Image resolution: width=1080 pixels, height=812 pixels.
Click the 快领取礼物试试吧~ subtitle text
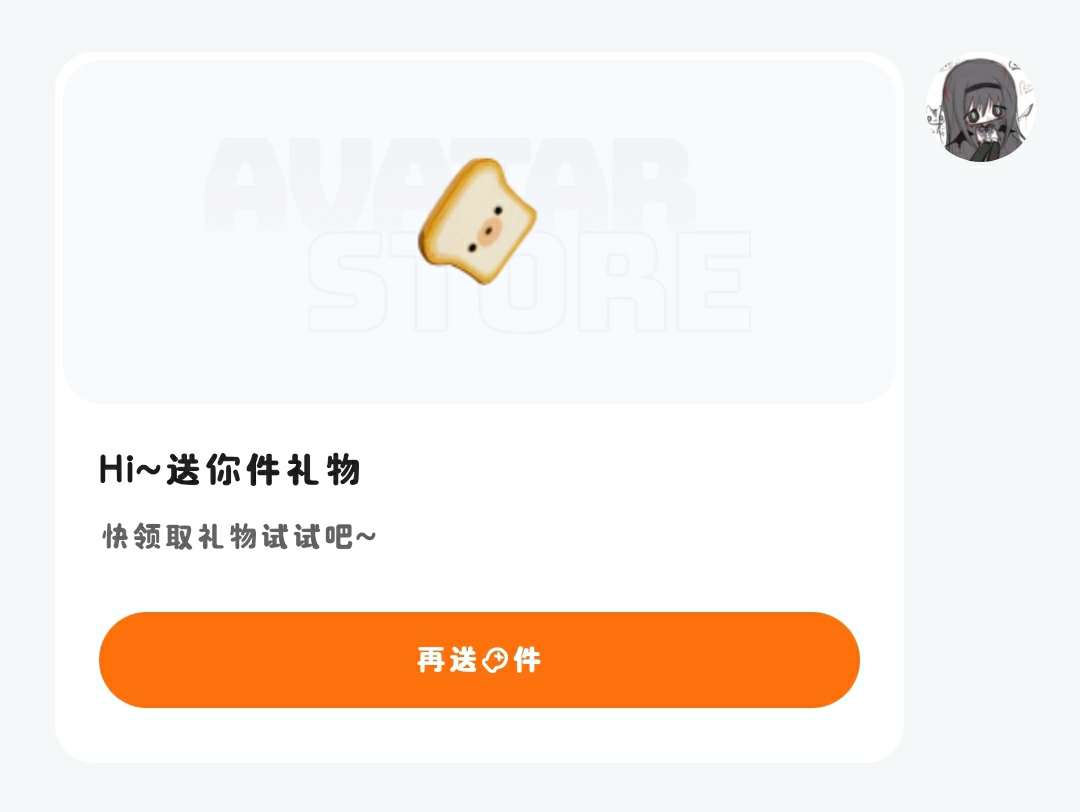point(239,537)
